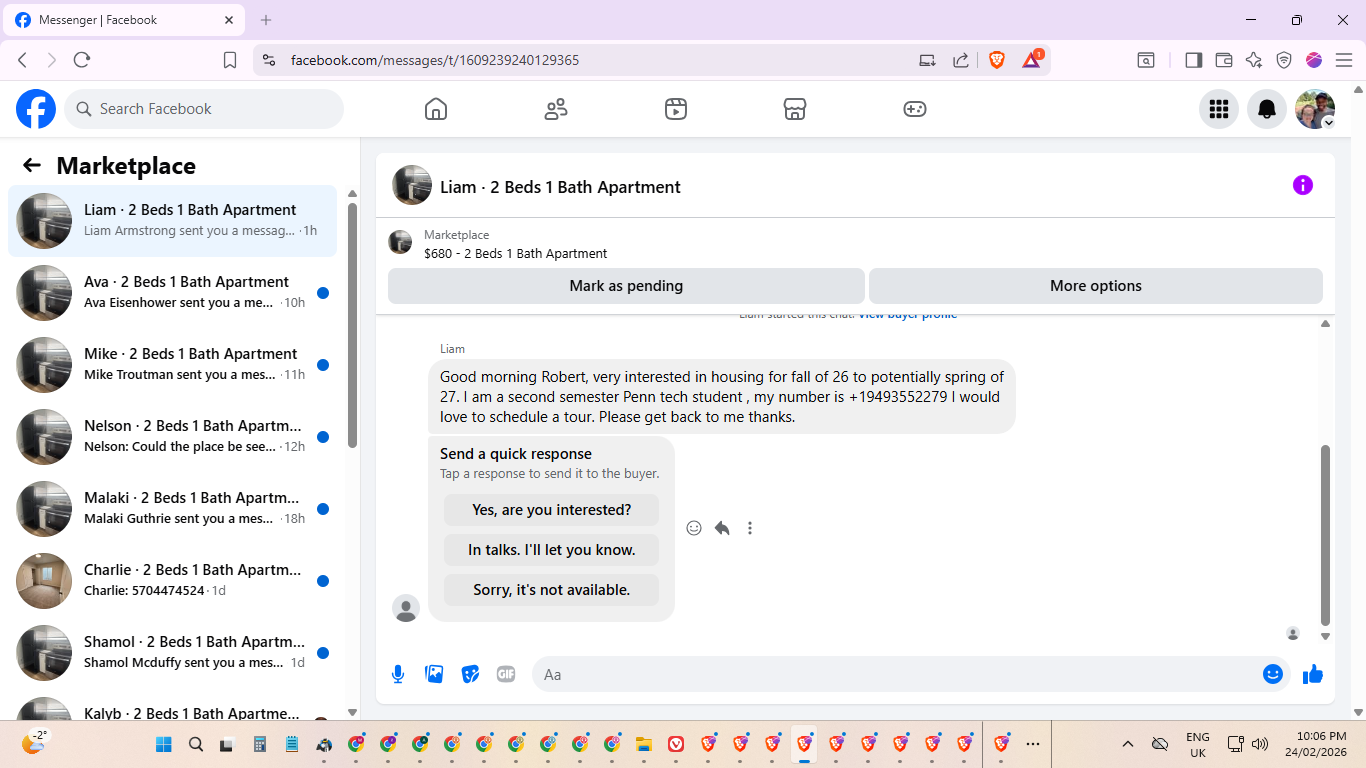Click Liam's avatar in chat header
1366x768 pixels.
412,185
